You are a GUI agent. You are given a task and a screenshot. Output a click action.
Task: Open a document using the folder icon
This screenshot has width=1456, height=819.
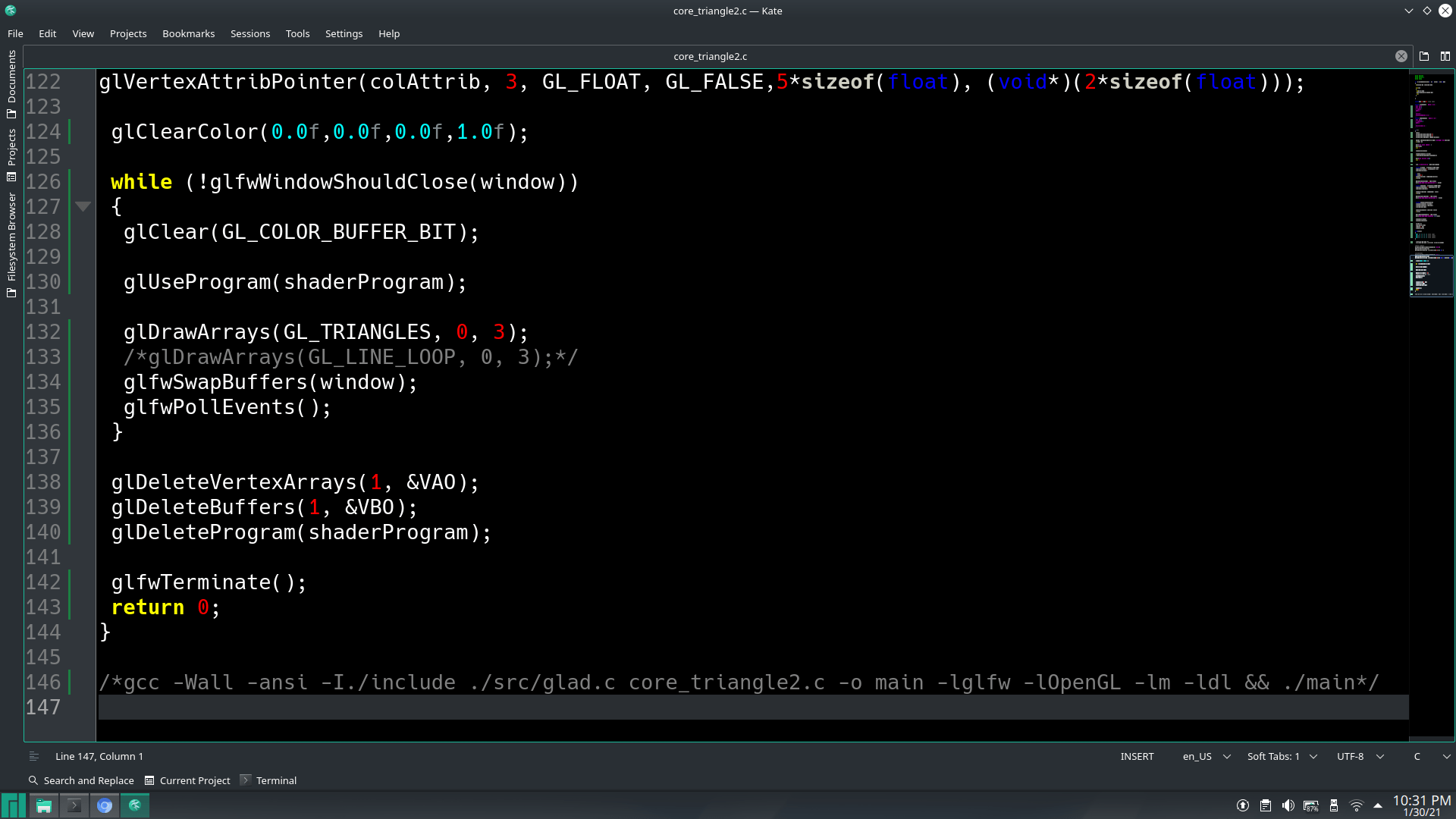(1424, 55)
